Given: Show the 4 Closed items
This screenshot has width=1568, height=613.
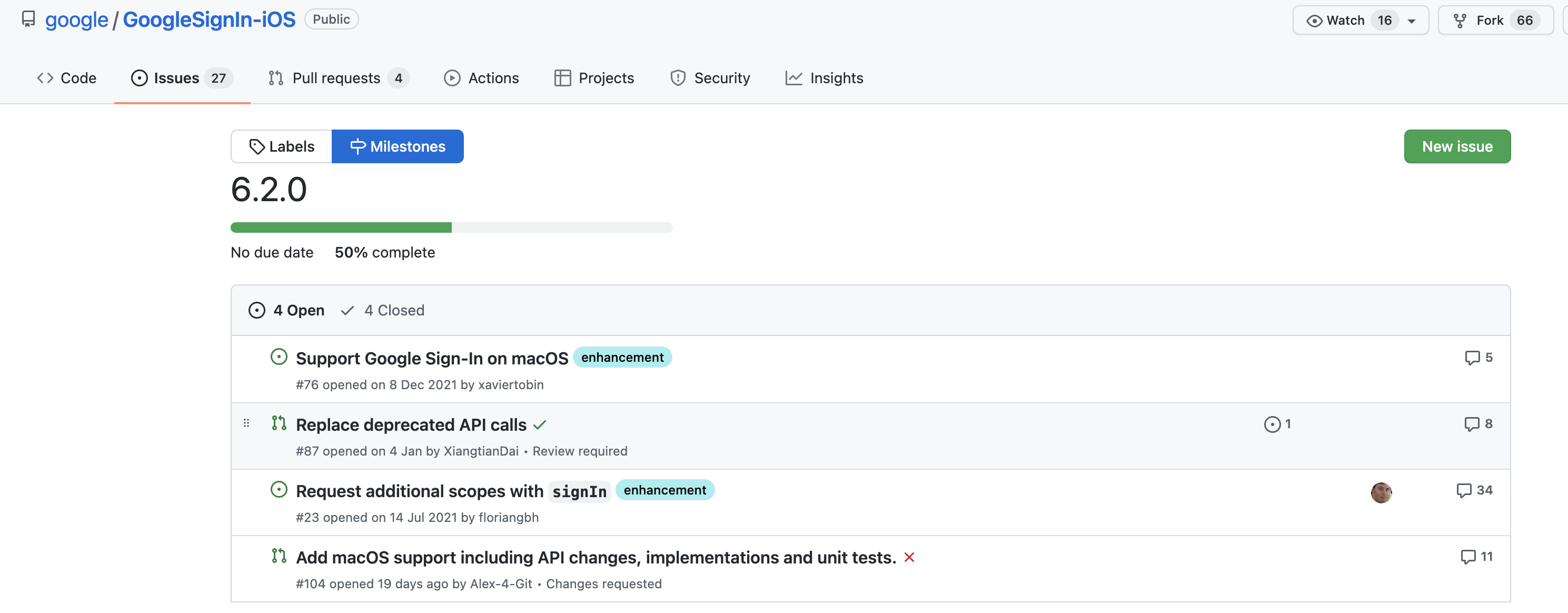Looking at the screenshot, I should (383, 311).
